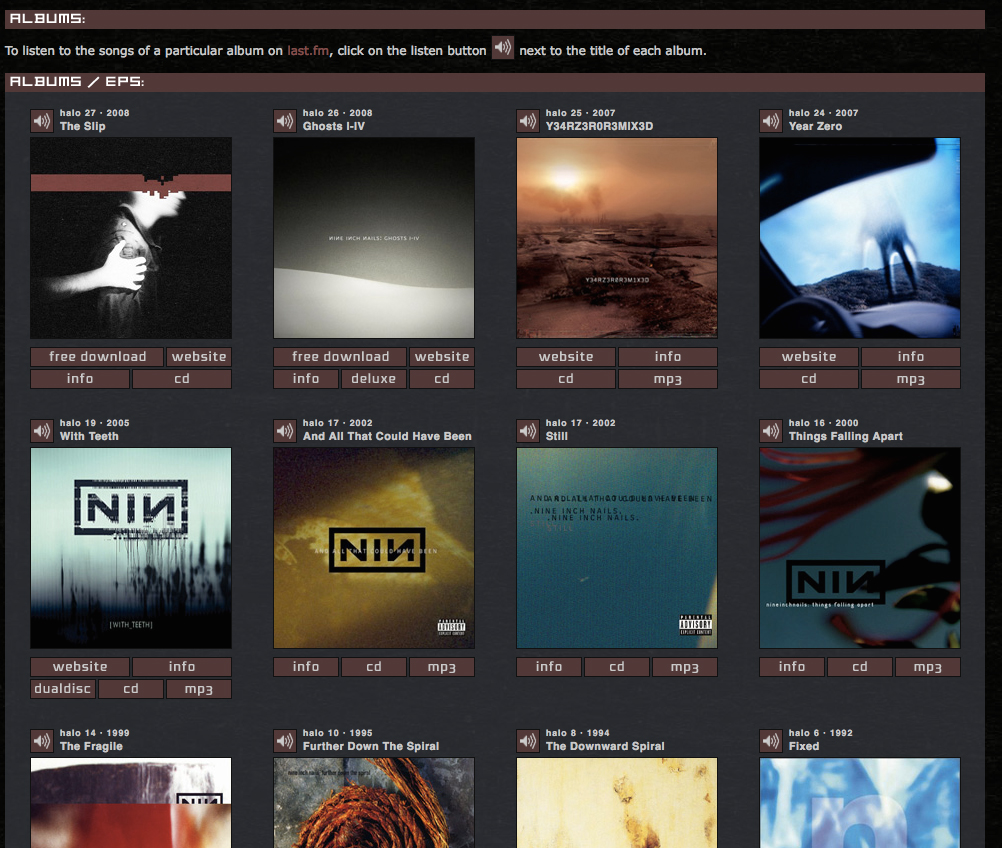
Task: Pick the cd button under Still
Action: pos(617,667)
